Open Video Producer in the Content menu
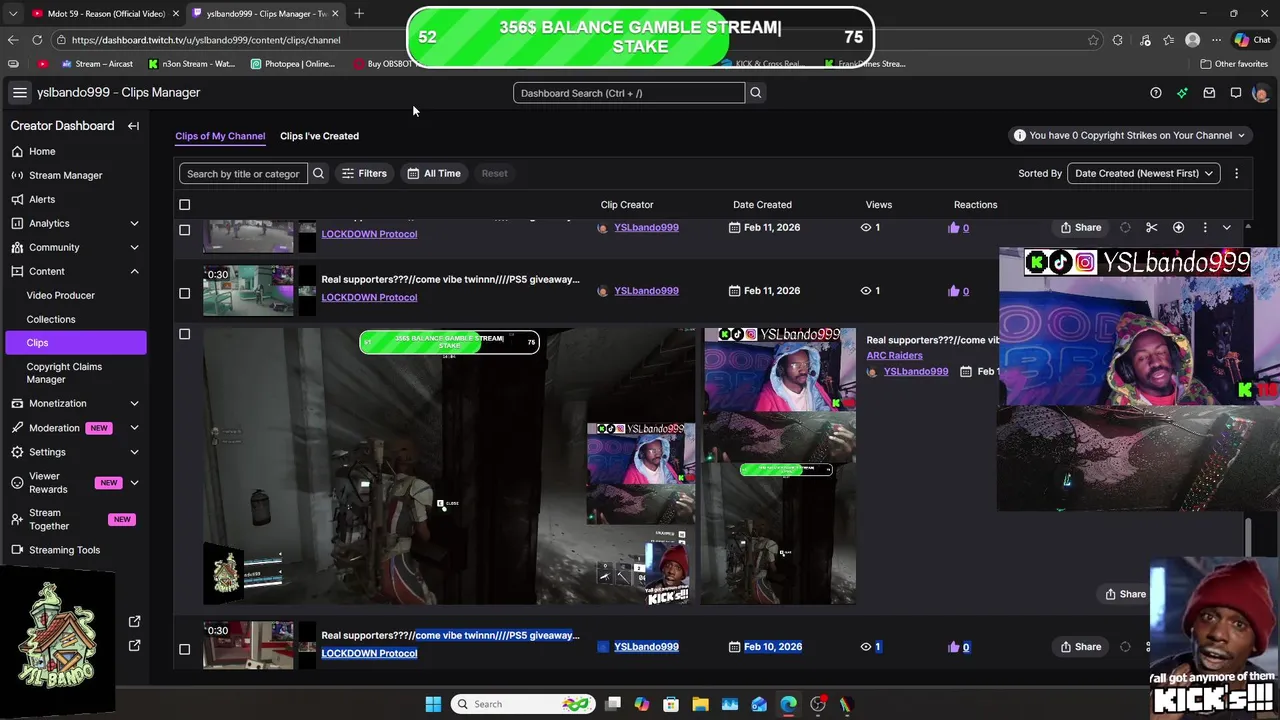 60,295
